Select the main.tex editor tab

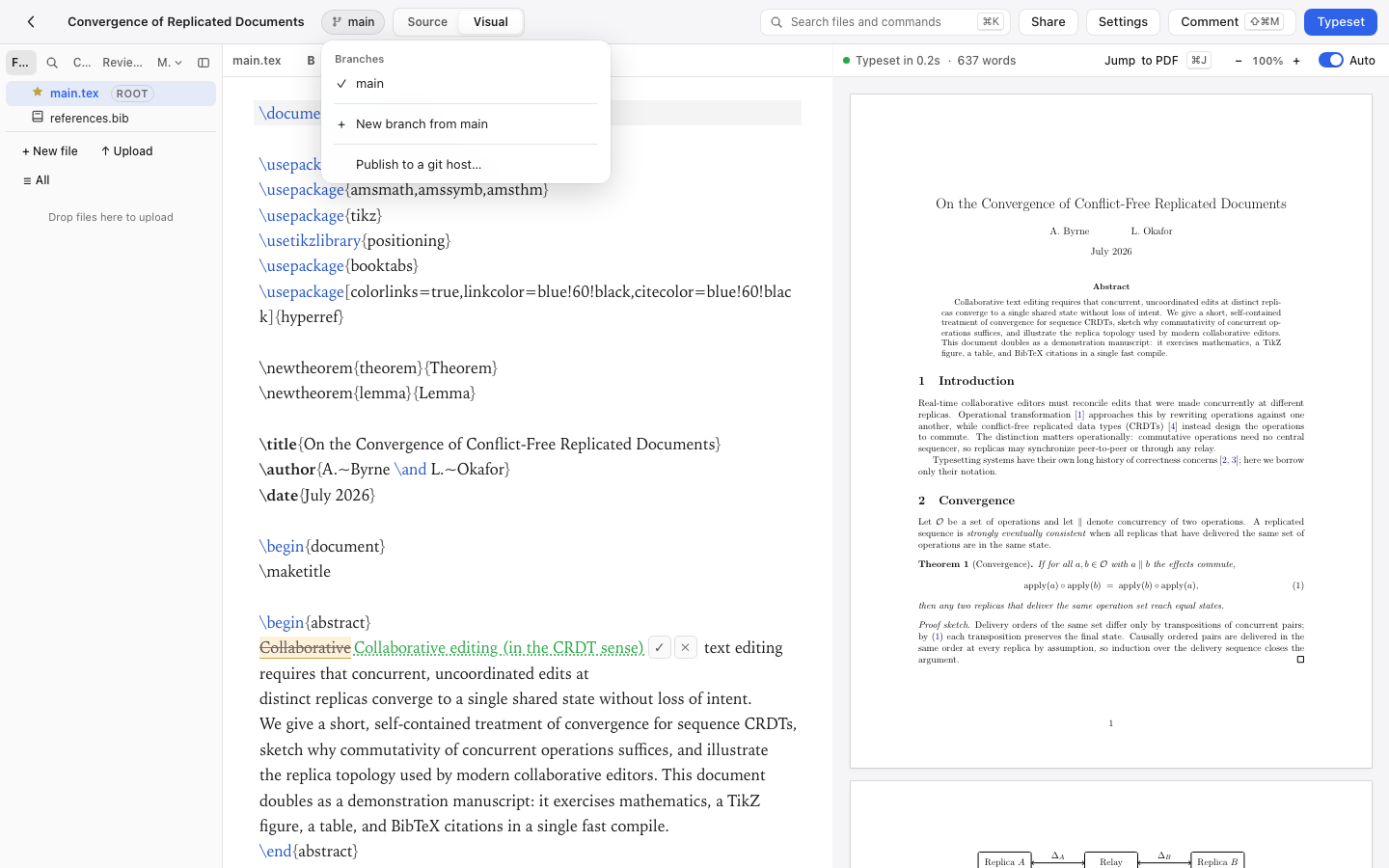point(257,60)
